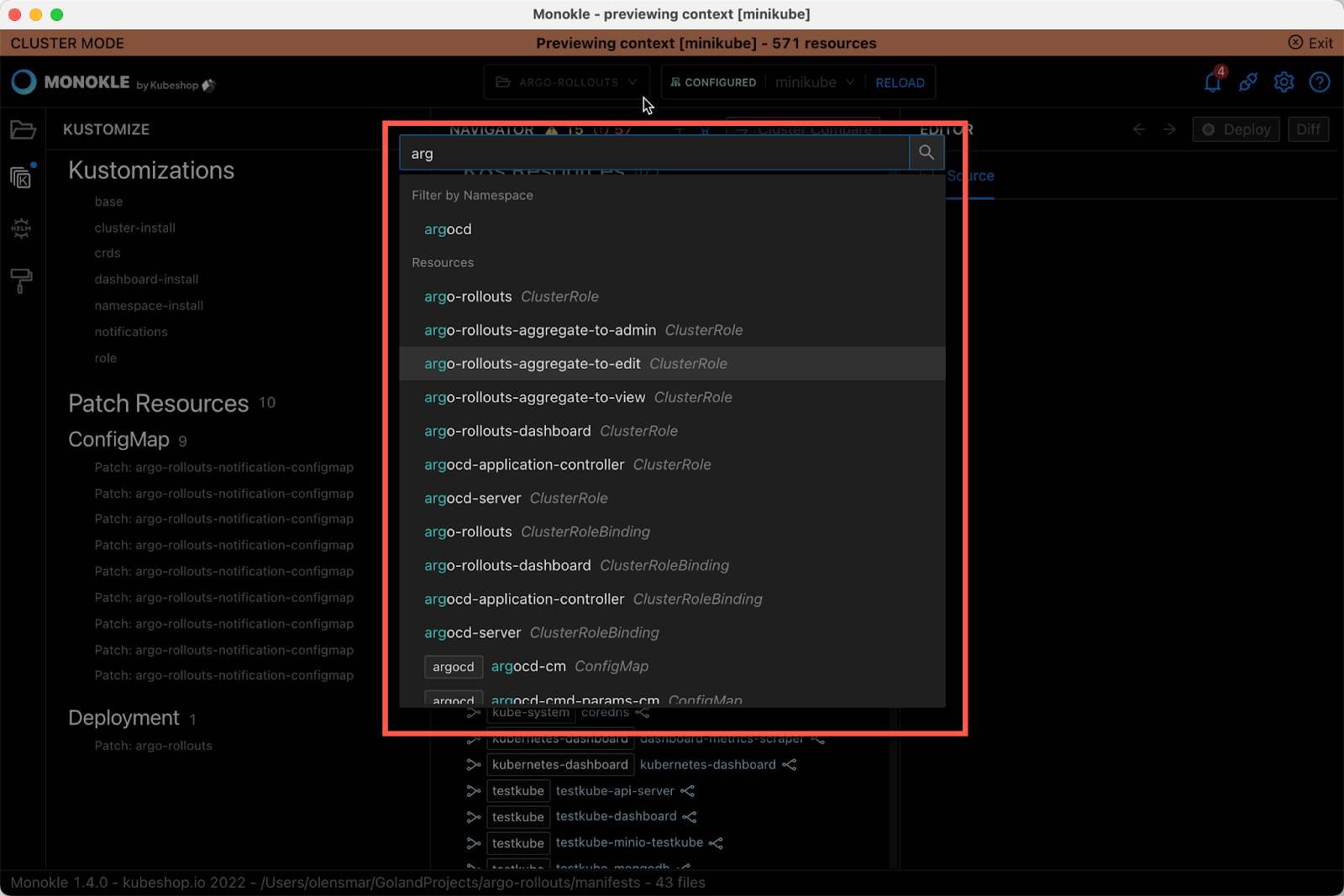Click the RELOAD cluster link
The image size is (1344, 896).
(900, 82)
